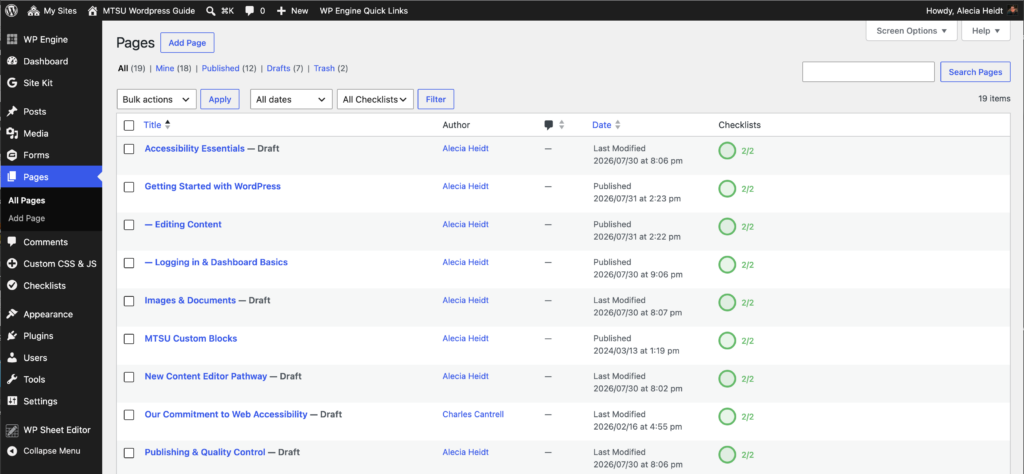Viewport: 1024px width, 474px height.
Task: Click the Posts pushpin icon
Action: [x=12, y=112]
